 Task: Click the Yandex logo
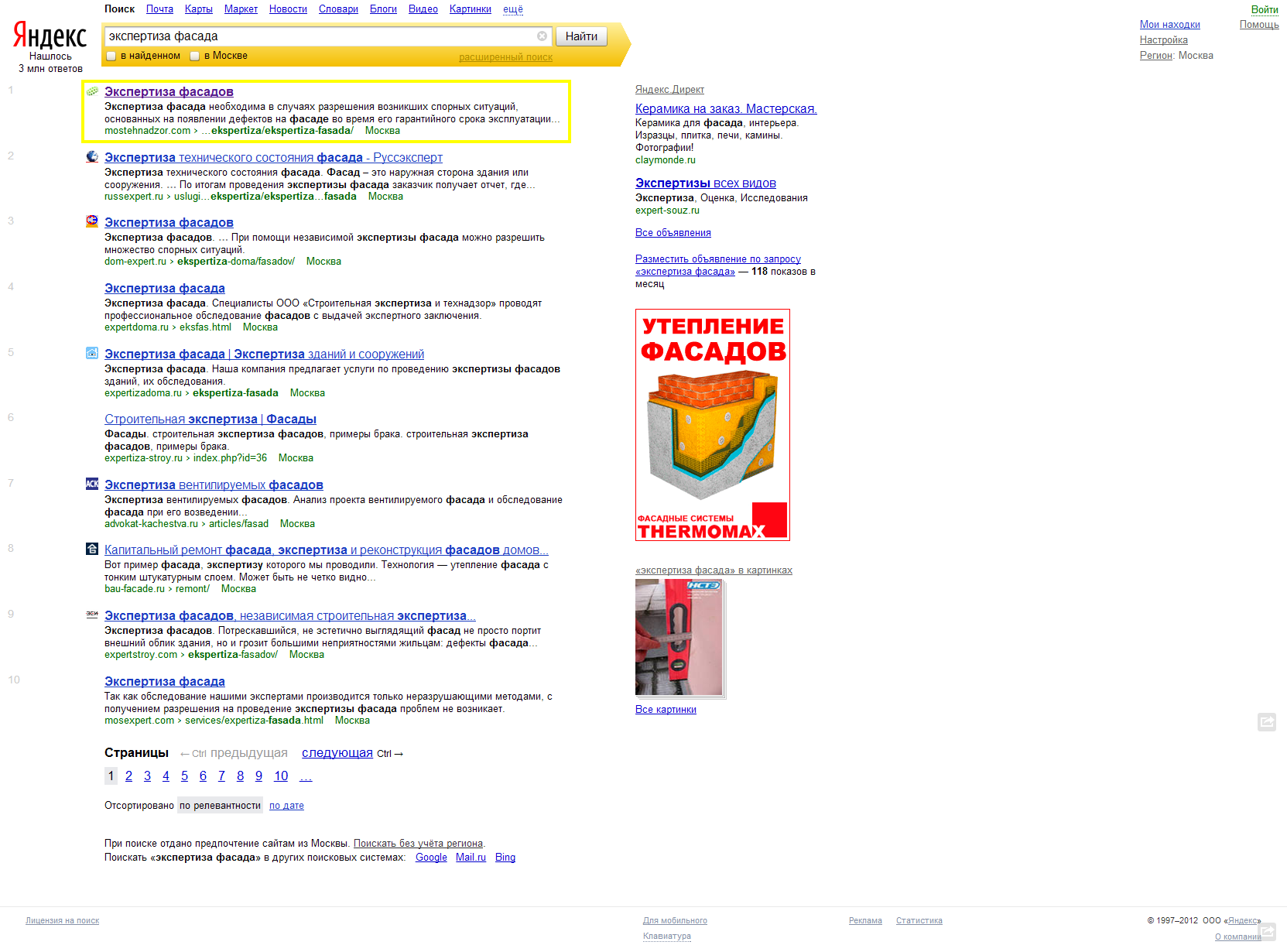[x=50, y=36]
